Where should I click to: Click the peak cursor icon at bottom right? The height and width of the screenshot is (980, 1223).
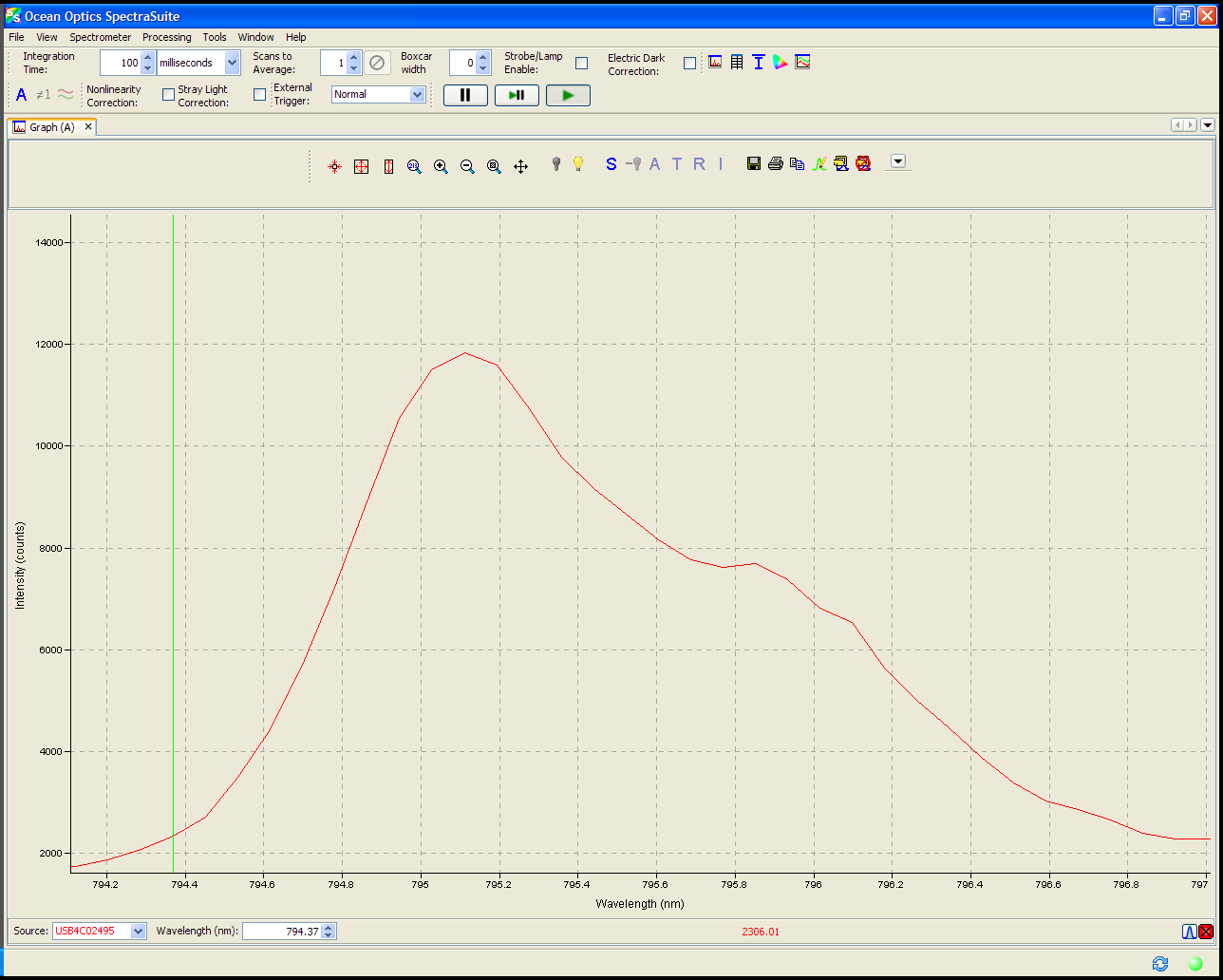point(1189,932)
